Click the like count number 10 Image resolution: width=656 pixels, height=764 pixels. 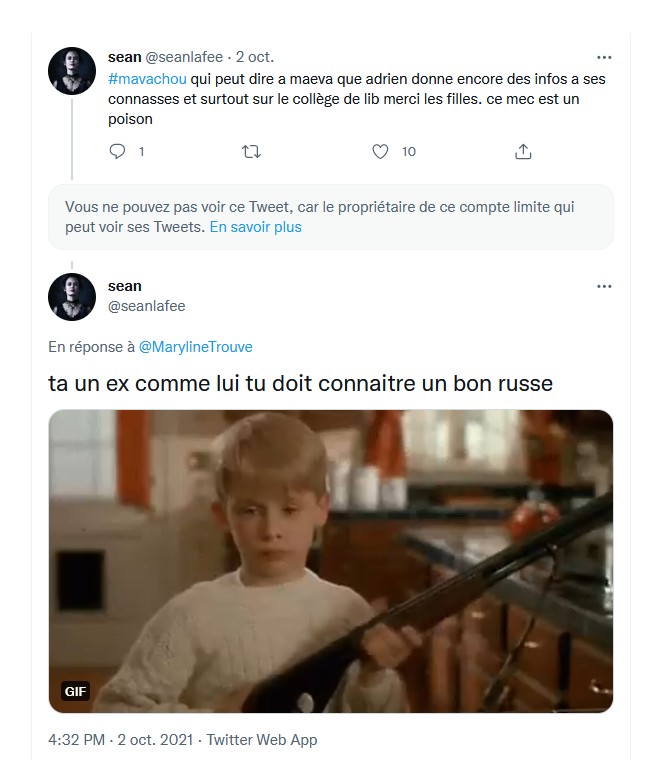pyautogui.click(x=408, y=152)
